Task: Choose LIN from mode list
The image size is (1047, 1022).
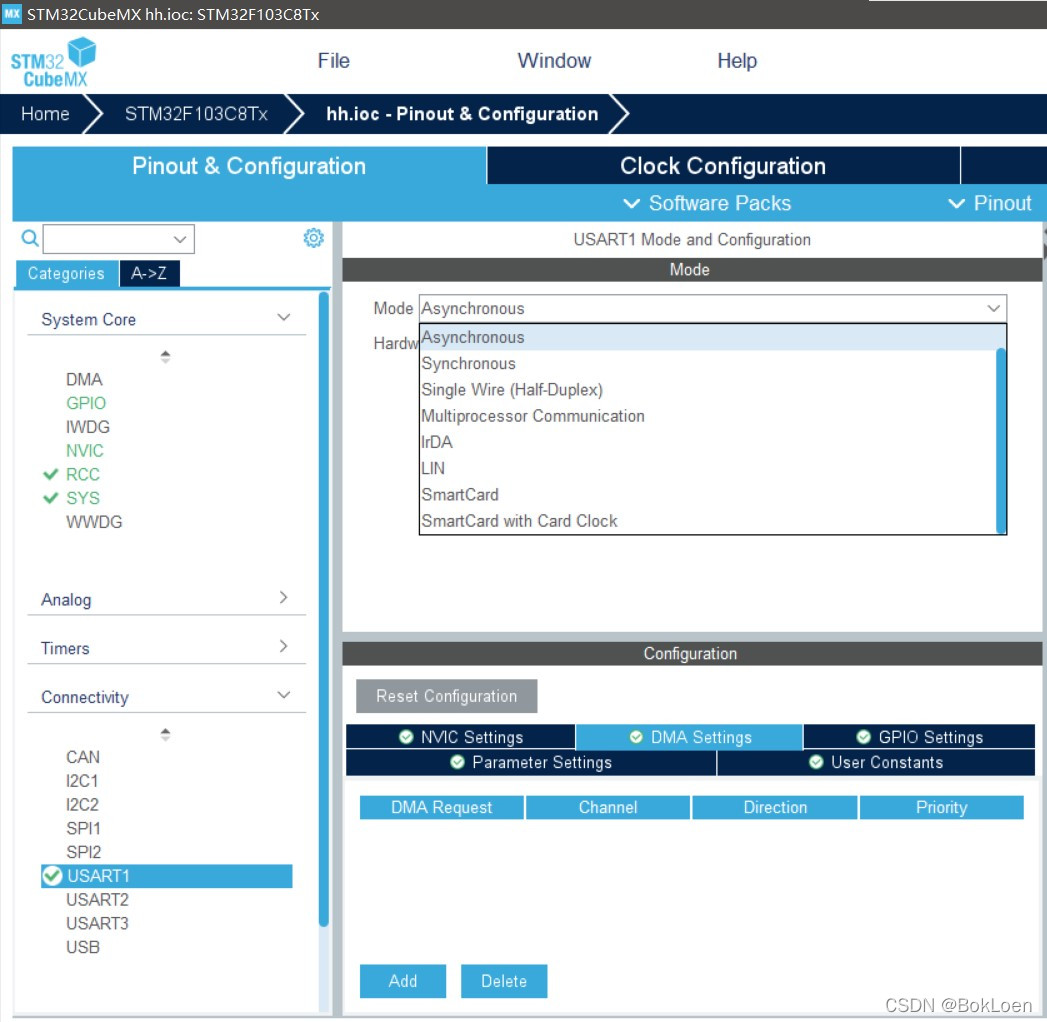Action: tap(708, 468)
